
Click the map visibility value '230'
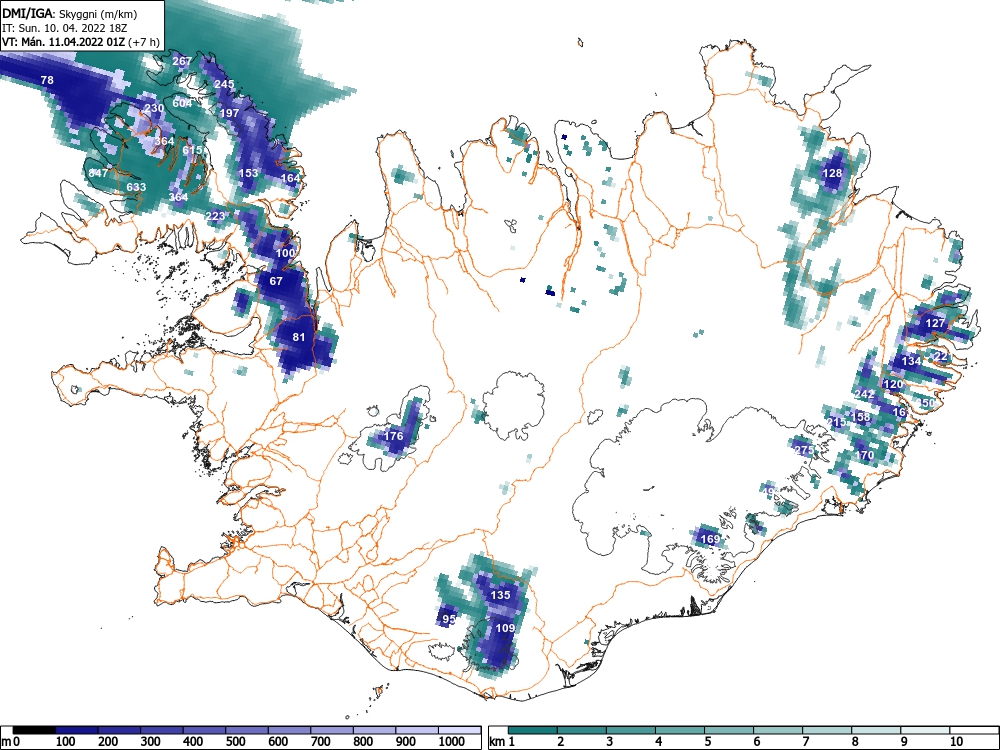coord(154,108)
